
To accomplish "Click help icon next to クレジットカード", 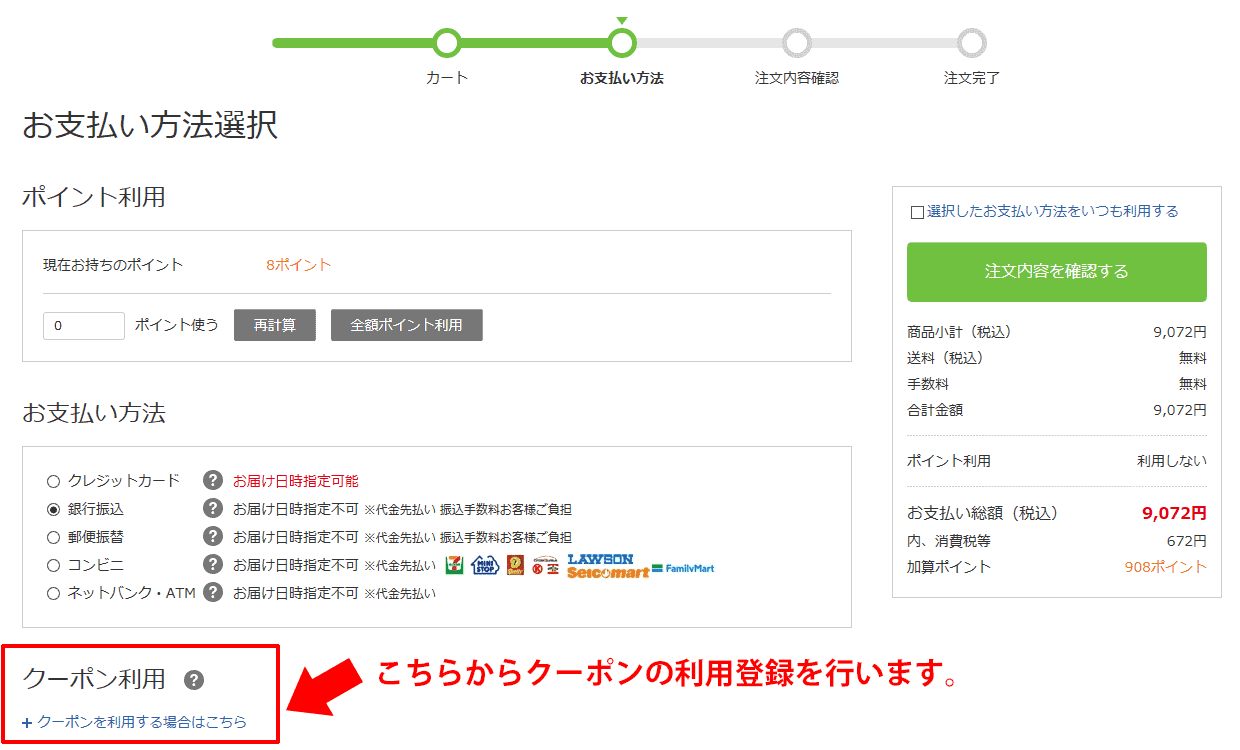I will [212, 481].
